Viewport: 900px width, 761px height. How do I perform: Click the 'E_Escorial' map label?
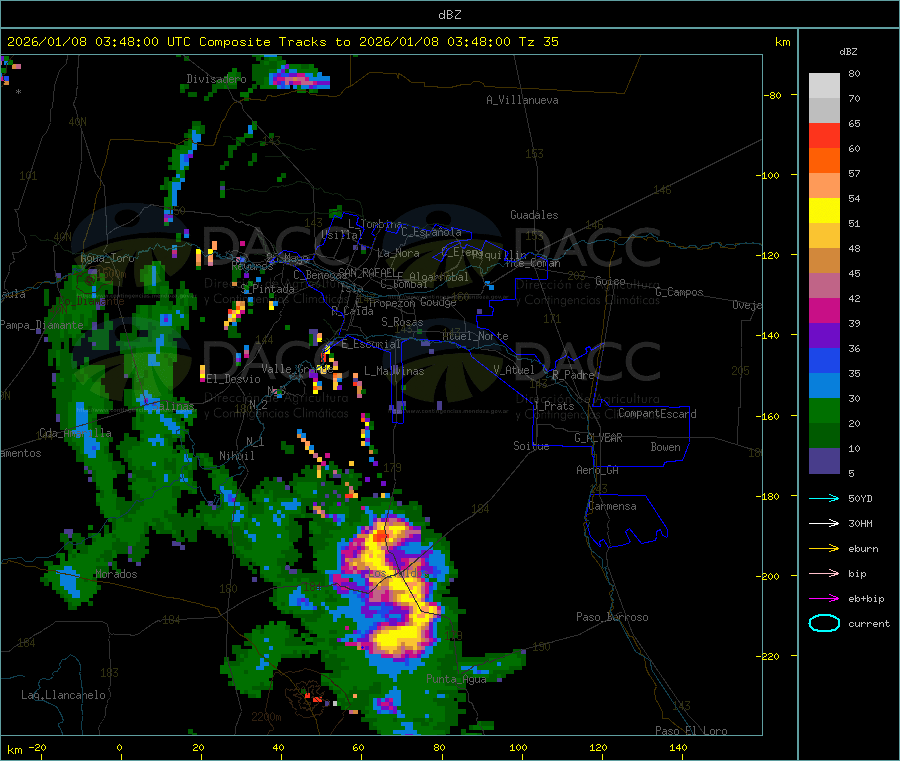[x=371, y=344]
